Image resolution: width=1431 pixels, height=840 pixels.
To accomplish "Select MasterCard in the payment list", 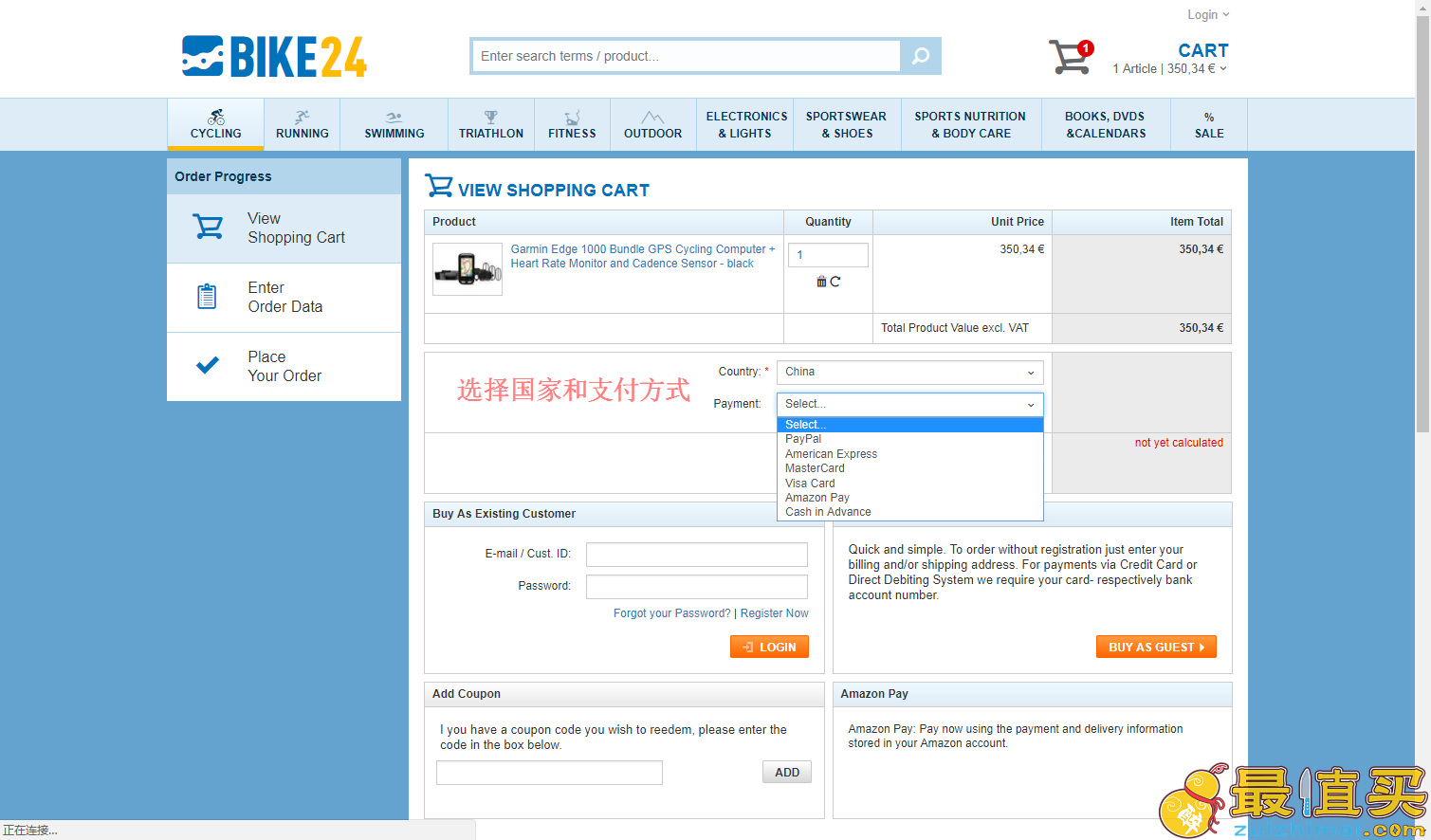I will (x=909, y=468).
